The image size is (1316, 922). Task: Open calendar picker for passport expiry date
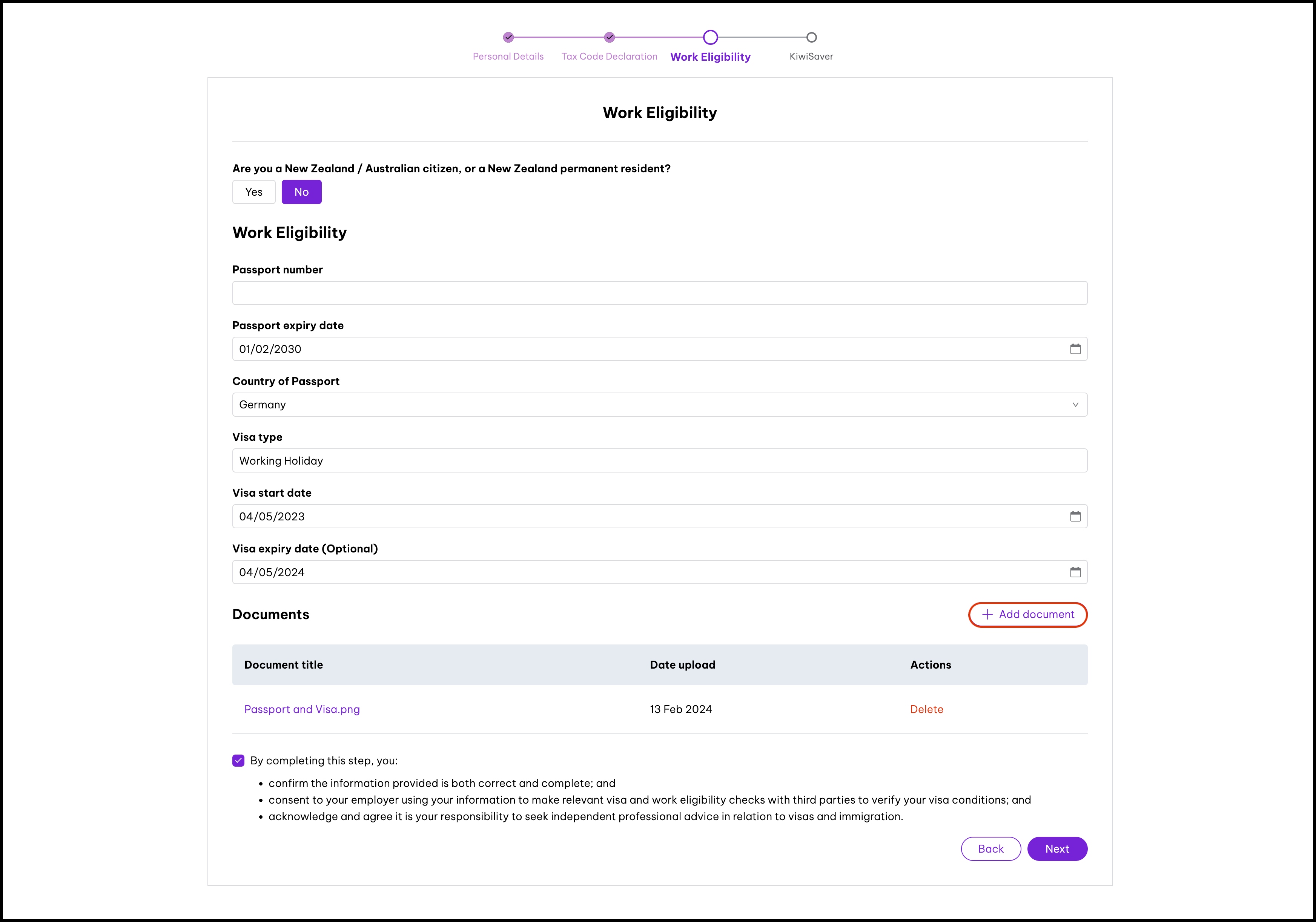point(1075,349)
